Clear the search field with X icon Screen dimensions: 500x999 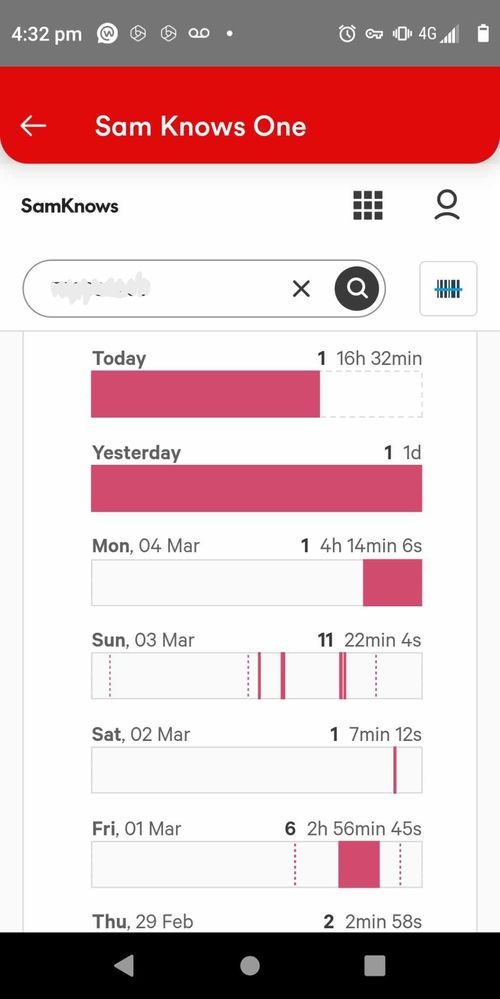(x=301, y=289)
